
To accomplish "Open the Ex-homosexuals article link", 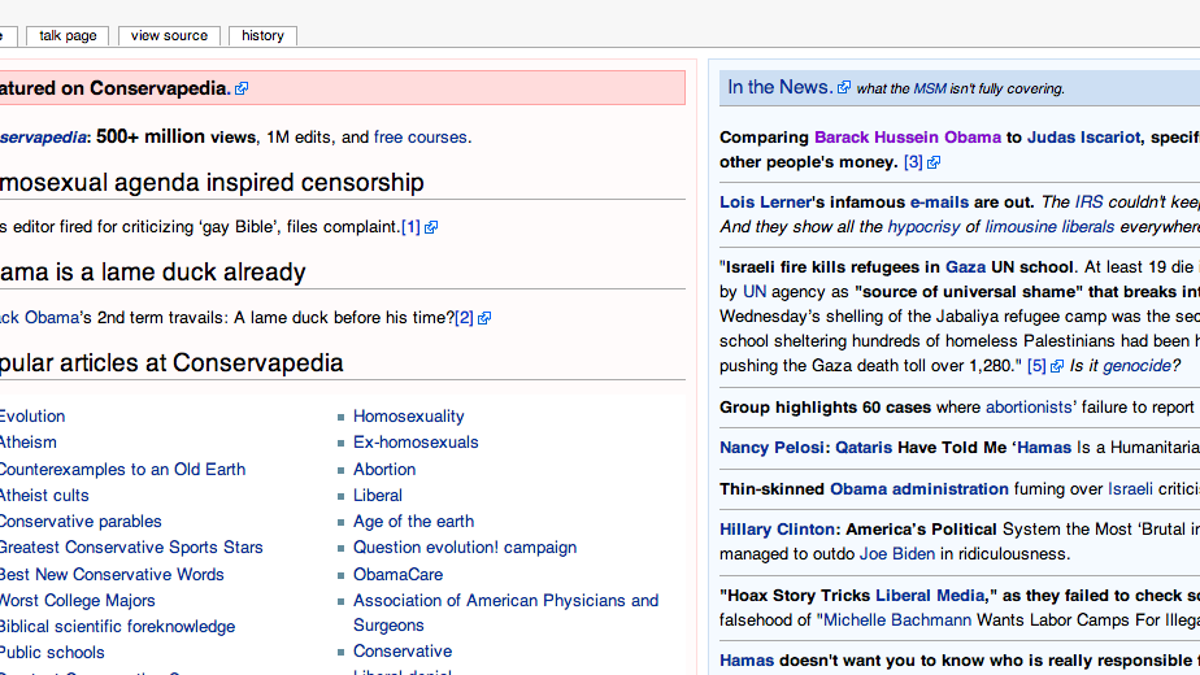I will pos(416,442).
